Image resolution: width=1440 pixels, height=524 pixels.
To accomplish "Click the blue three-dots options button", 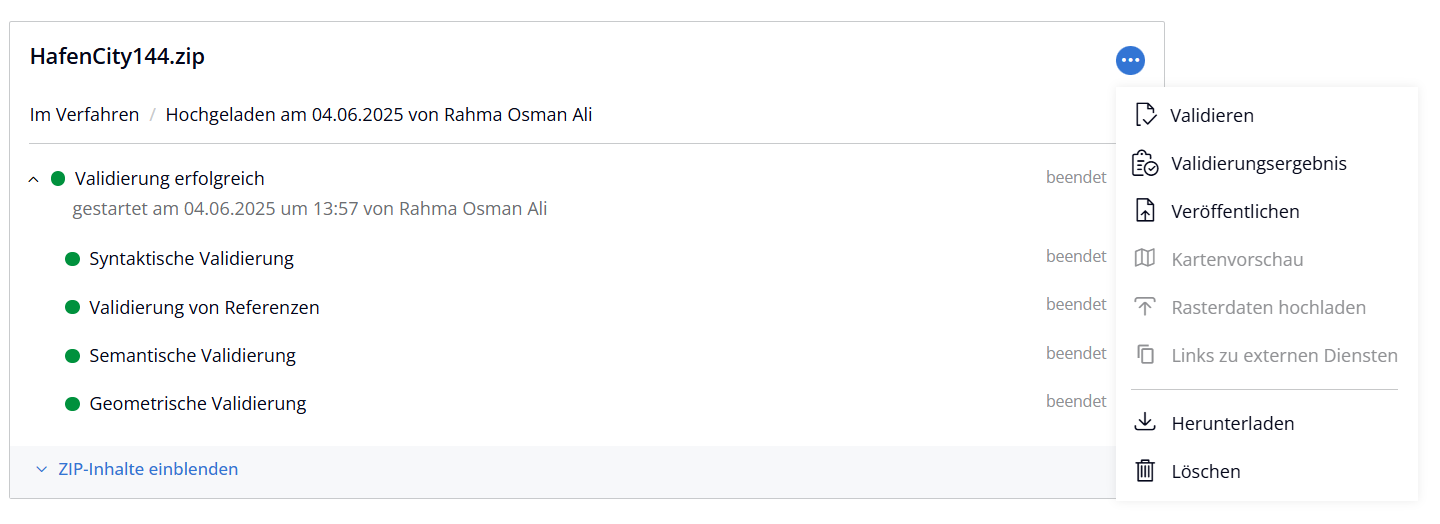I will tap(1130, 61).
